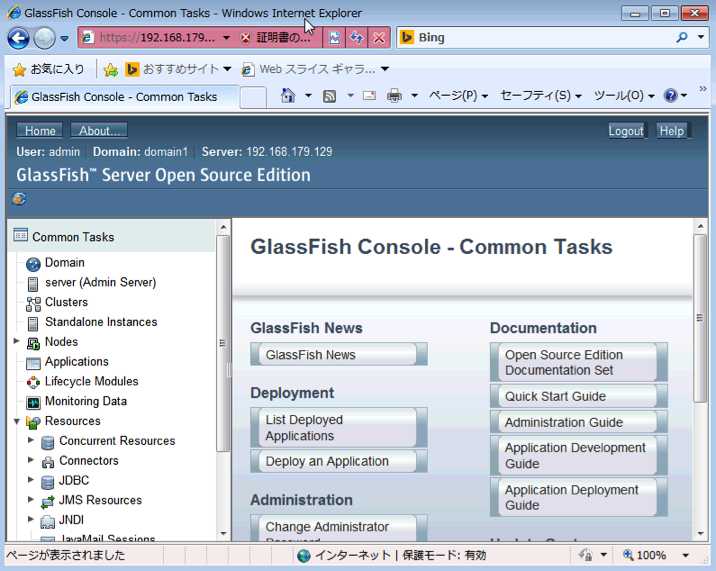Expand the Nodes tree arrow
The width and height of the screenshot is (716, 571).
coord(16,341)
